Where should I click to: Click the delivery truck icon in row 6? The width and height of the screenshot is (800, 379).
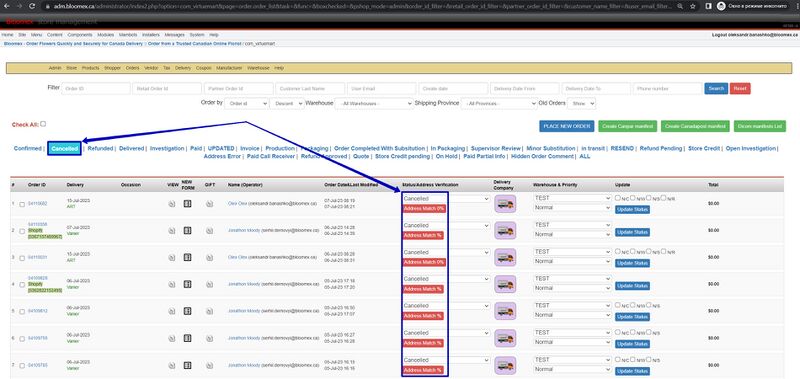point(505,338)
